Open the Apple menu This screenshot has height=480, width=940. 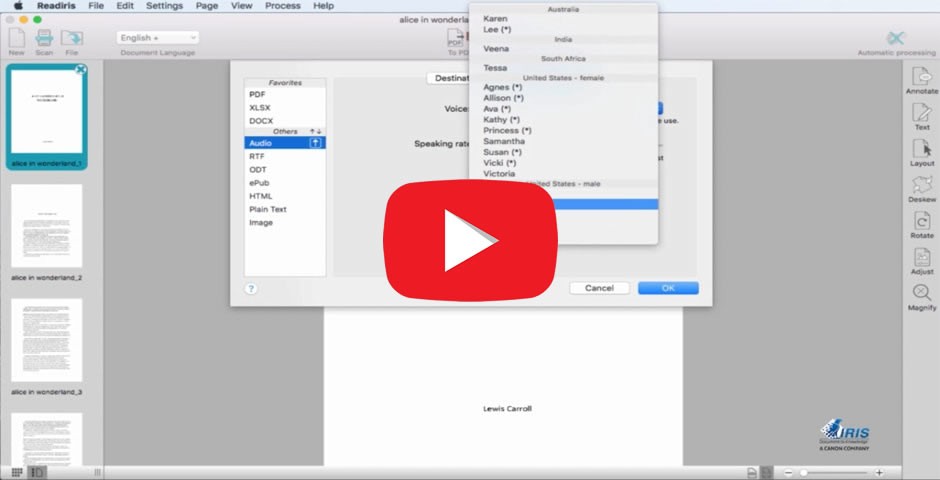point(18,5)
